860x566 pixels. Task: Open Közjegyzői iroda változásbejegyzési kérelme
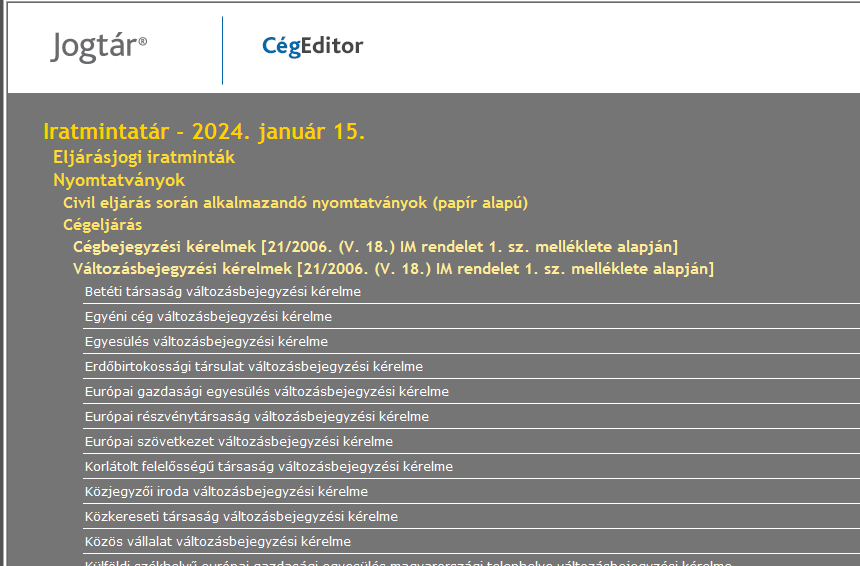click(226, 492)
